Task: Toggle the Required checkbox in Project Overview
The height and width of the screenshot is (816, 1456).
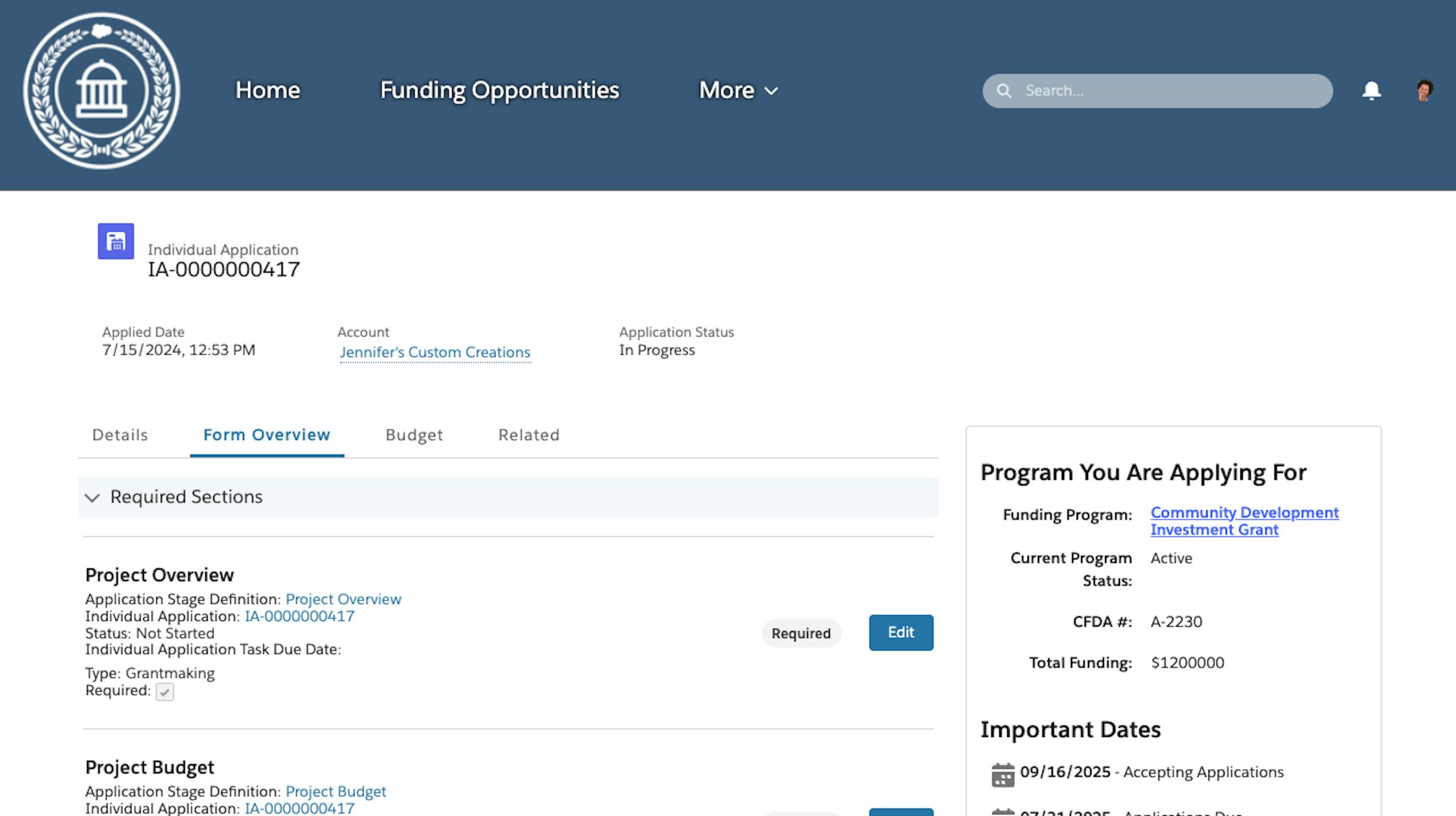Action: click(165, 692)
